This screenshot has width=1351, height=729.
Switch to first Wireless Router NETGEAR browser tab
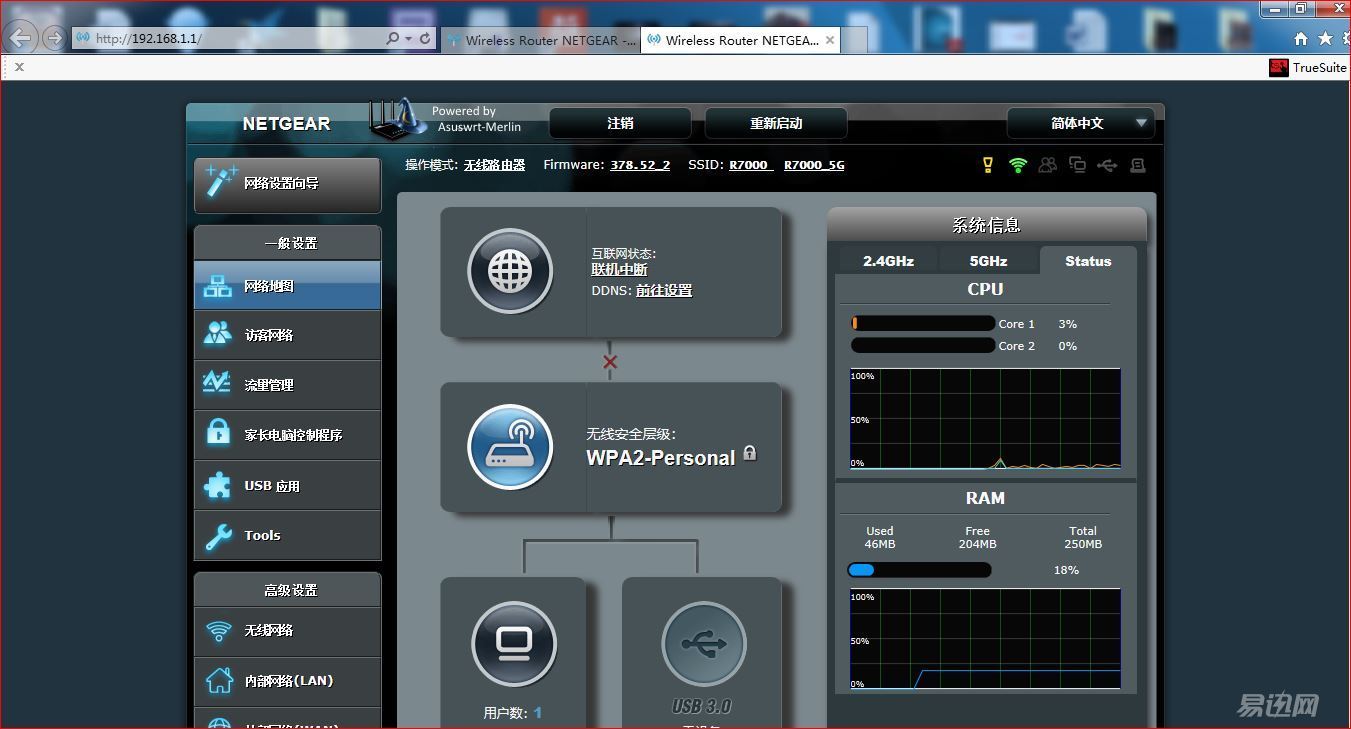click(540, 40)
